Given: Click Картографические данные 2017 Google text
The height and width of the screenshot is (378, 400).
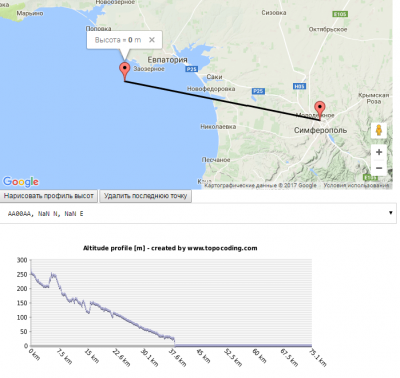Looking at the screenshot, I should pyautogui.click(x=260, y=185).
